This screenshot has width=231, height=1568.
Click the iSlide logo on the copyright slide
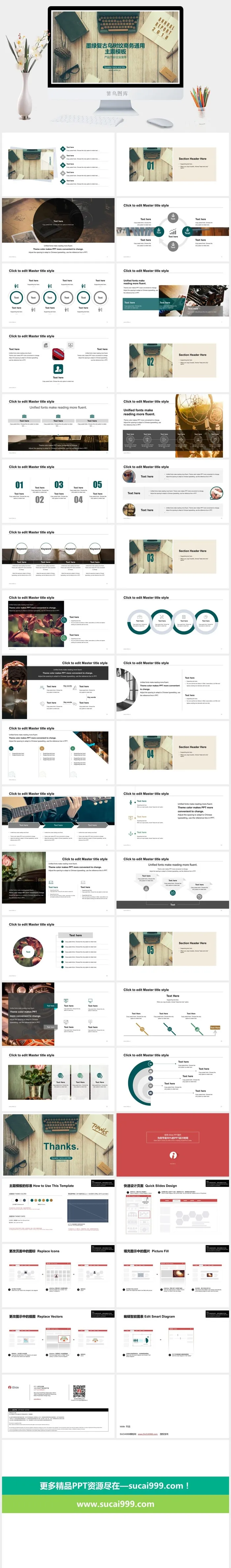pyautogui.click(x=14, y=1387)
